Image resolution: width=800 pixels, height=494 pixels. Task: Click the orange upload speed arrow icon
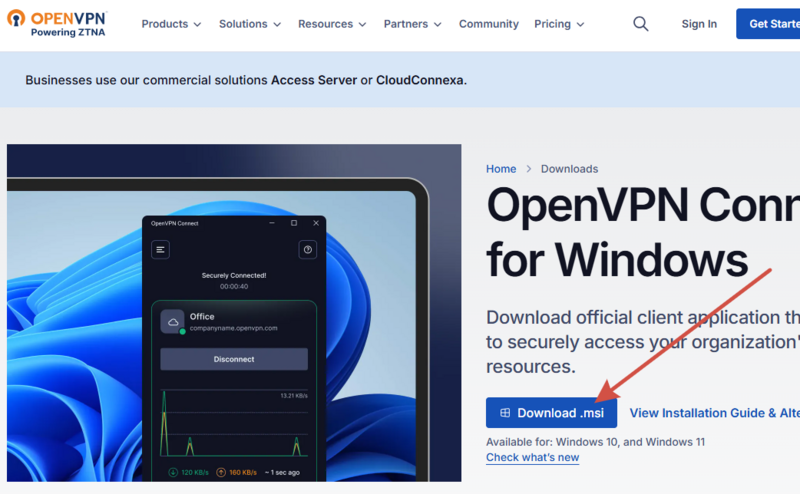[x=221, y=473]
